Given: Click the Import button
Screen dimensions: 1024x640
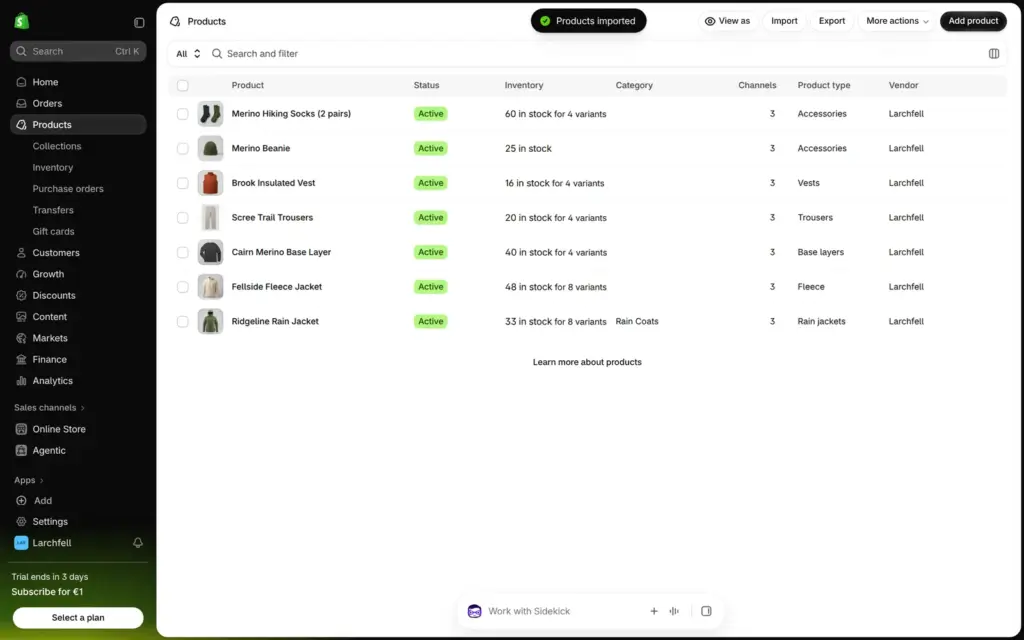Looking at the screenshot, I should point(784,21).
